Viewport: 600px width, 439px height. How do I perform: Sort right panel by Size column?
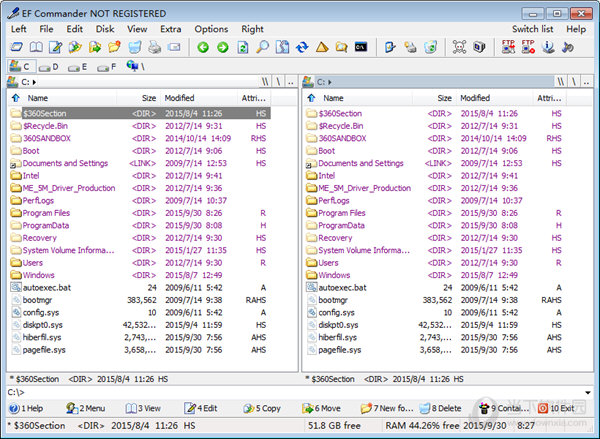[434, 98]
